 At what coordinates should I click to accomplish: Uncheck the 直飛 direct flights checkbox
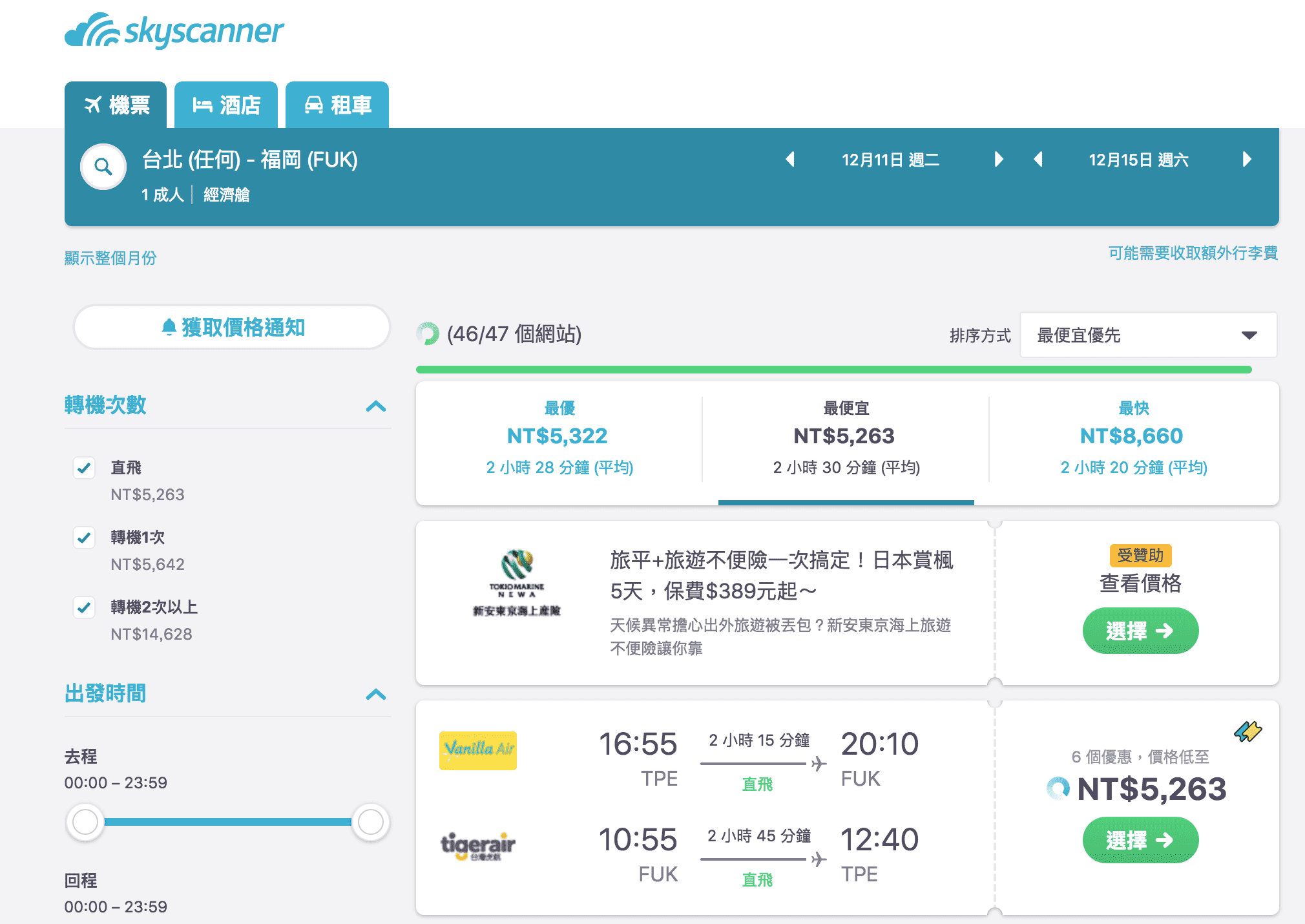coord(84,468)
